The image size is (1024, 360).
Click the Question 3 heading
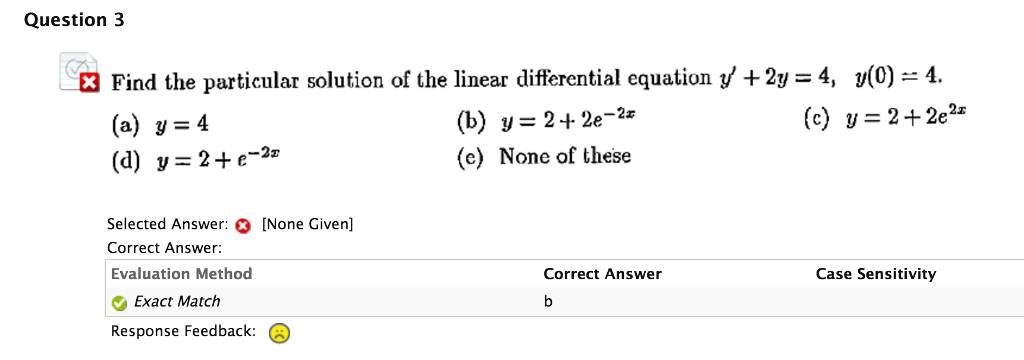(x=74, y=21)
